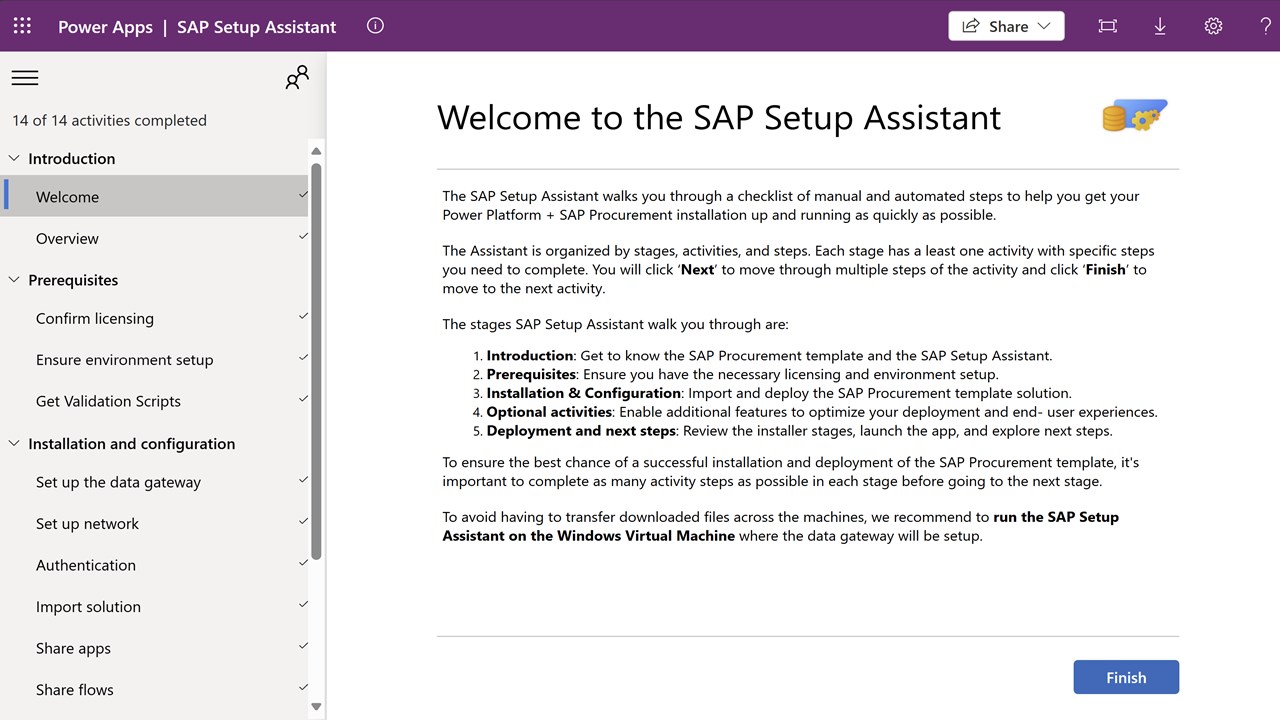Open Ensure environment setup activity
This screenshot has height=720, width=1280.
click(x=156, y=360)
